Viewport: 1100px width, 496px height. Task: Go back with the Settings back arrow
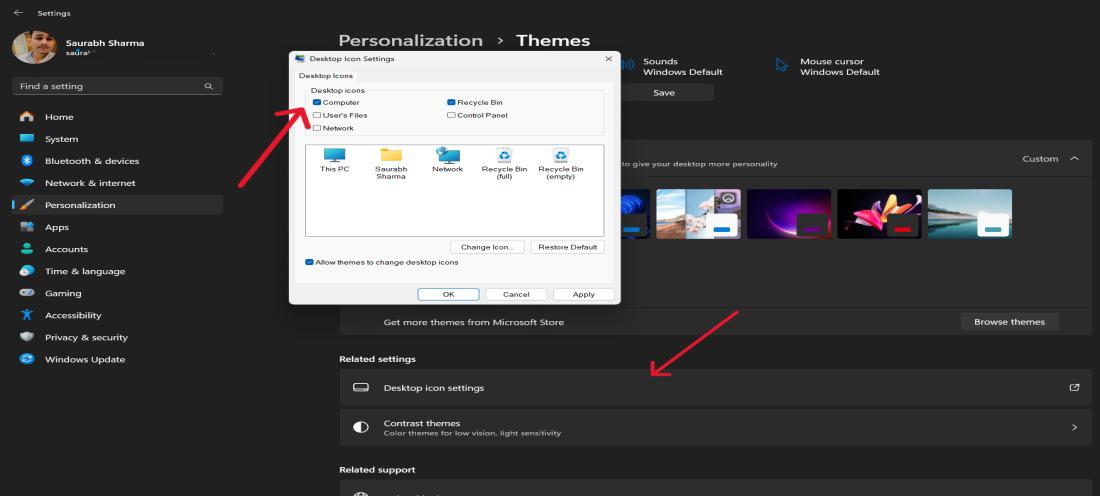tap(18, 13)
